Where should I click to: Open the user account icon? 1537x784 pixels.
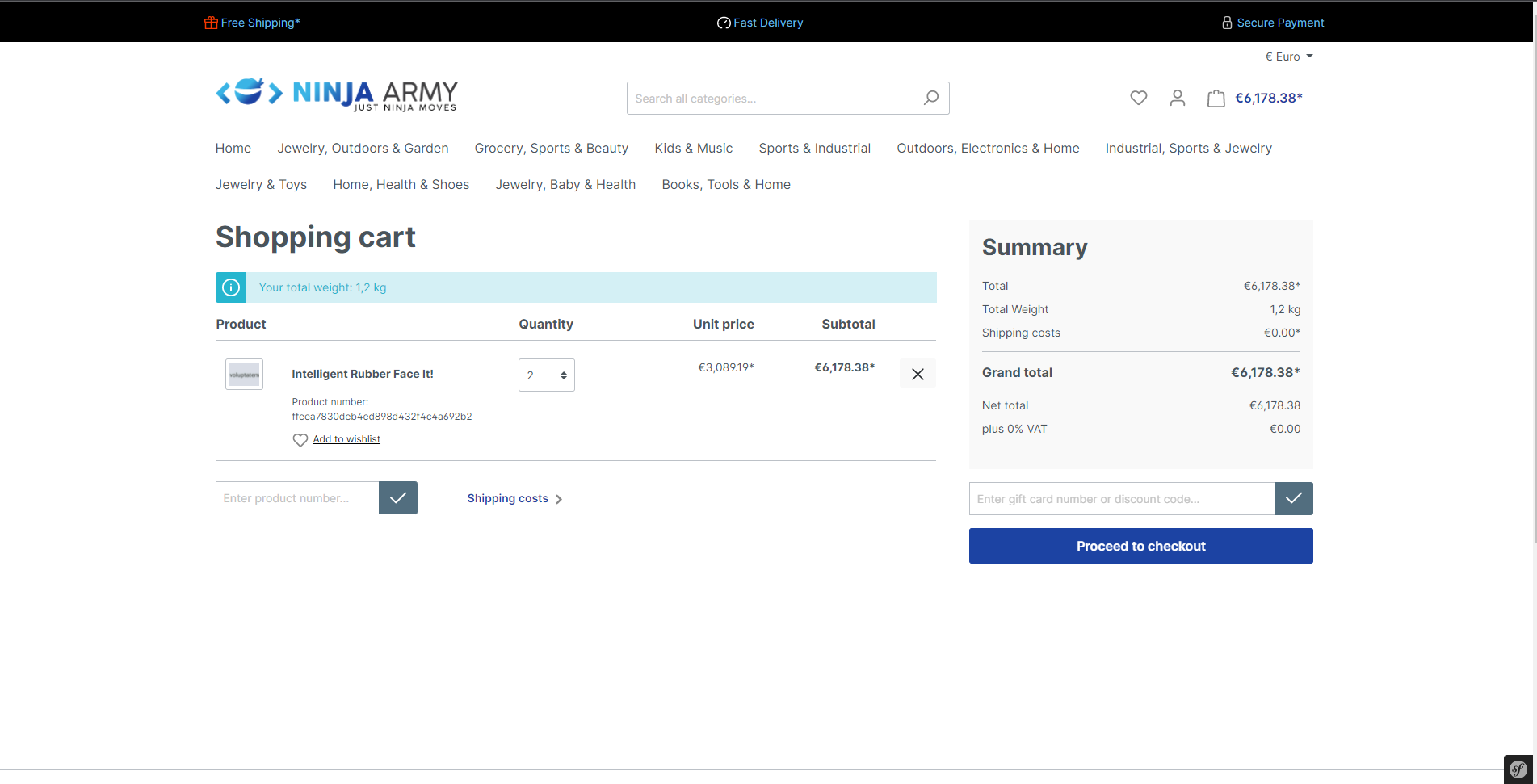(x=1178, y=99)
